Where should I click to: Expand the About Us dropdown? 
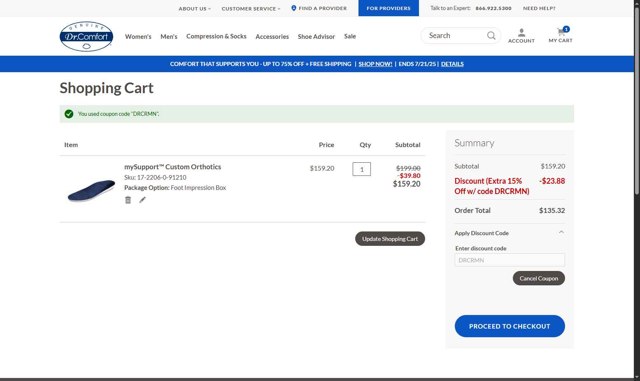[195, 9]
